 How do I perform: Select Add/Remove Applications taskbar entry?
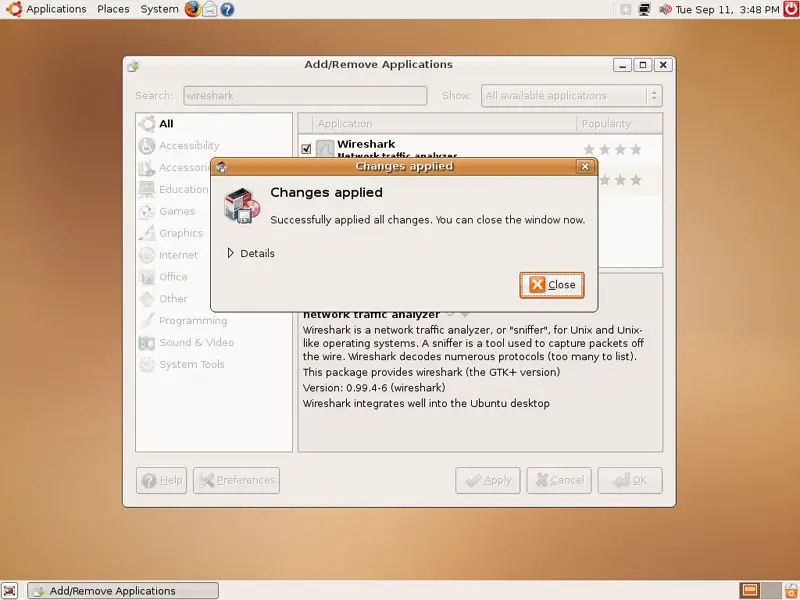(x=123, y=590)
